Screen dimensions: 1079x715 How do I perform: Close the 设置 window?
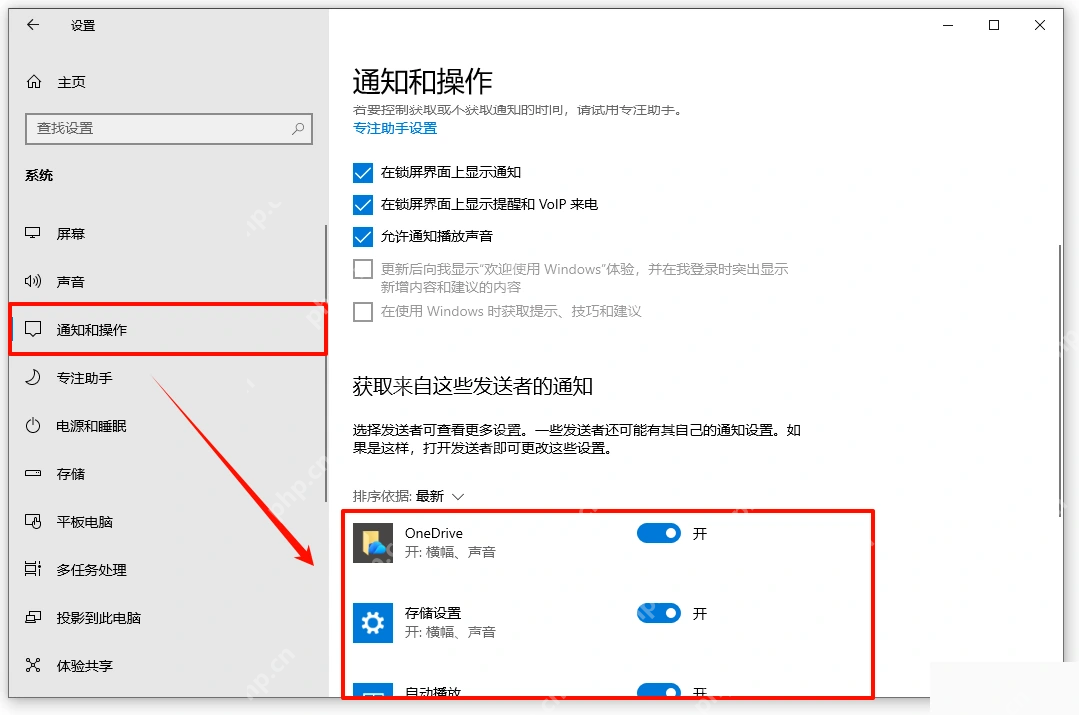coord(1040,25)
